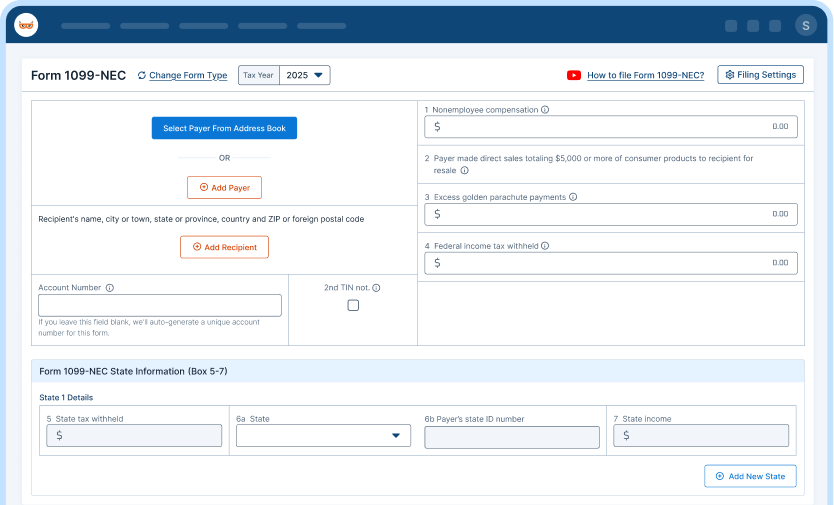Focus the Excess golden parachute payments field
Screen dimensions: 834x505
click(x=611, y=214)
